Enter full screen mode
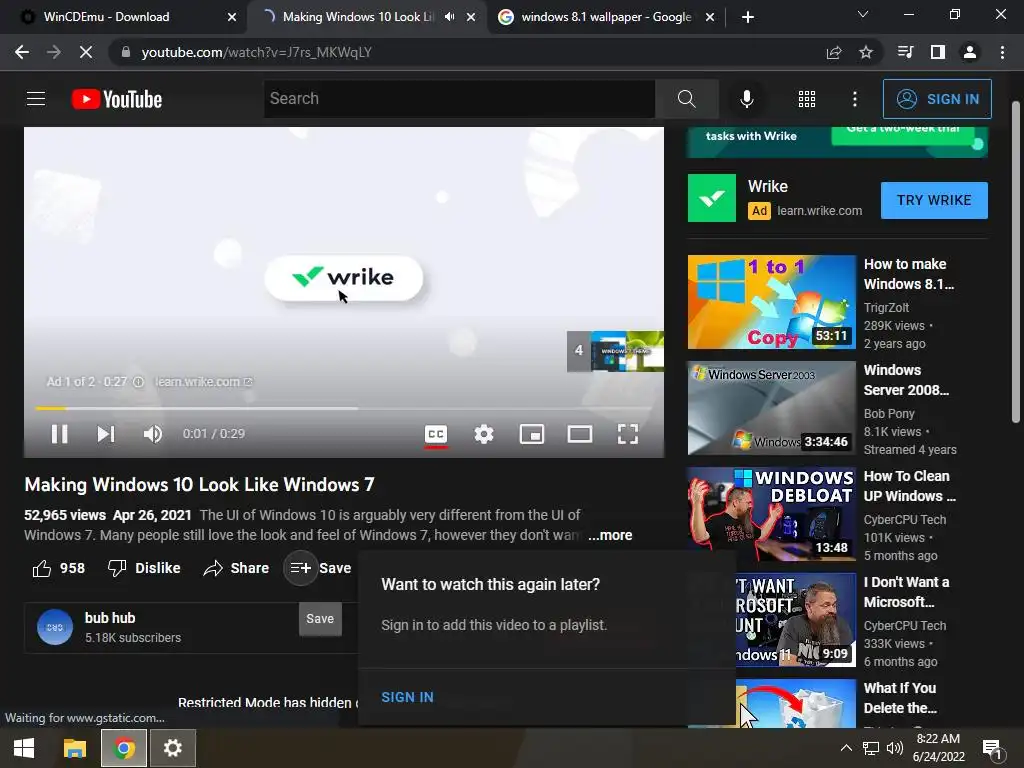 (628, 434)
